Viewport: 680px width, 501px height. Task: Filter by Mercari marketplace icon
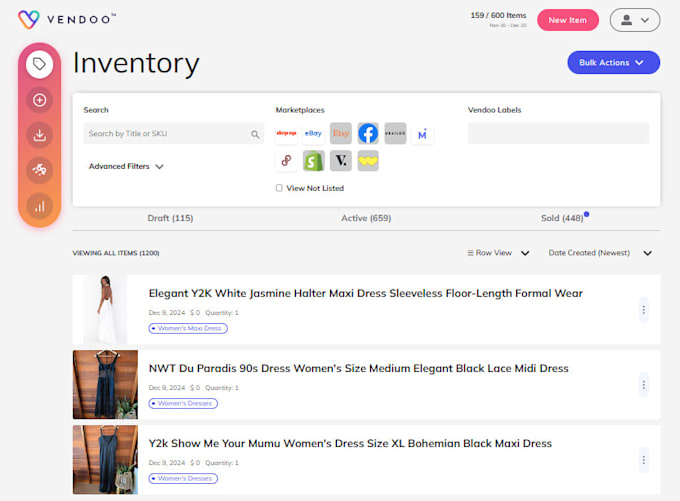click(x=422, y=134)
